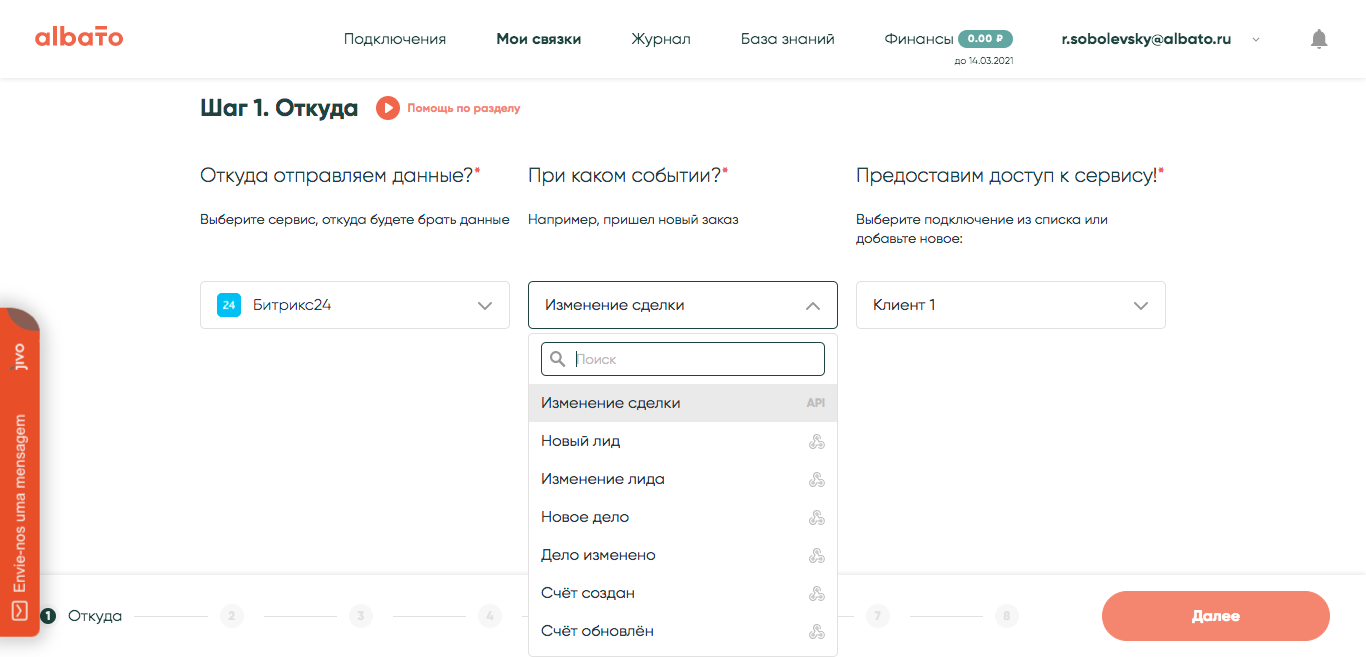Expand the account email menu arrow
Image resolution: width=1366 pixels, height=657 pixels.
pyautogui.click(x=1256, y=40)
